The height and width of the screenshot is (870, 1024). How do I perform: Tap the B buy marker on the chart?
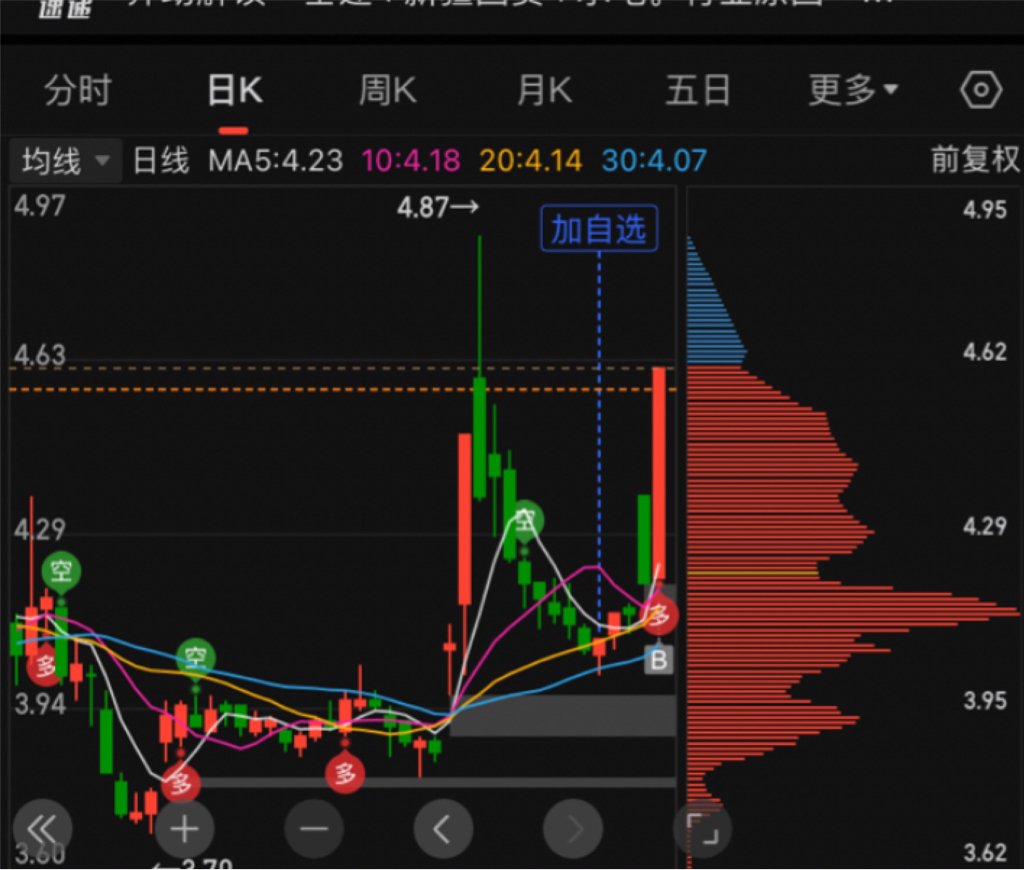pos(658,660)
